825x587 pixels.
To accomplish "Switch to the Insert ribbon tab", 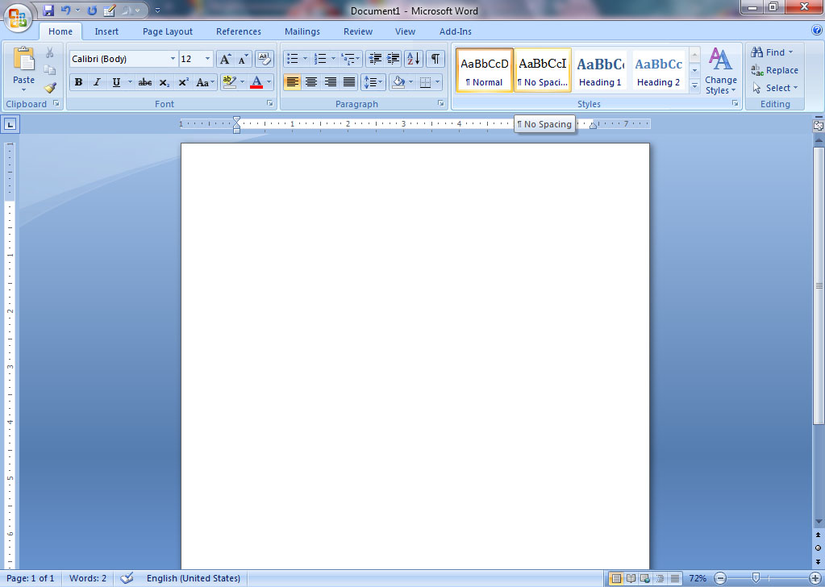I will point(106,31).
